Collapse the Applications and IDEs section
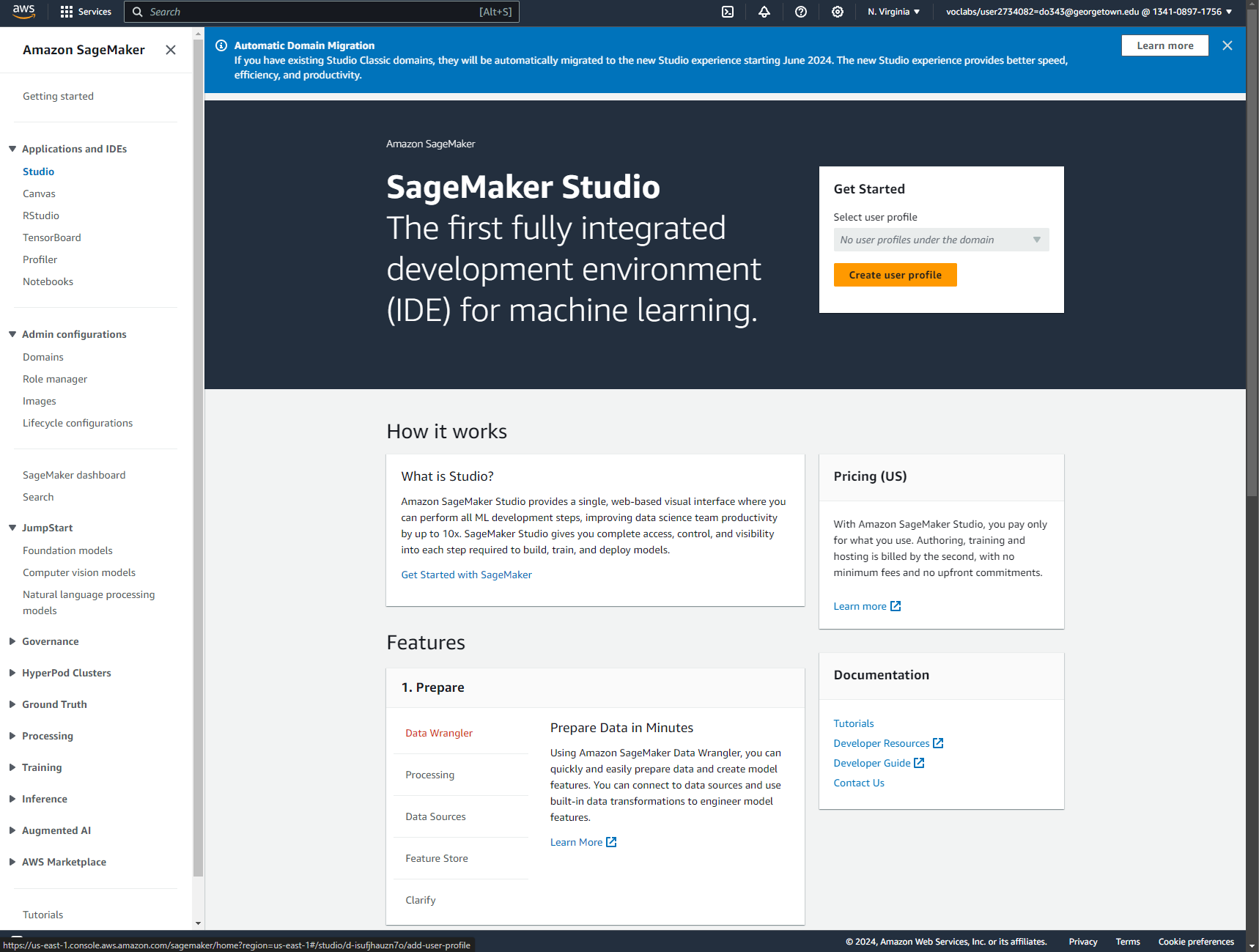 coord(12,149)
